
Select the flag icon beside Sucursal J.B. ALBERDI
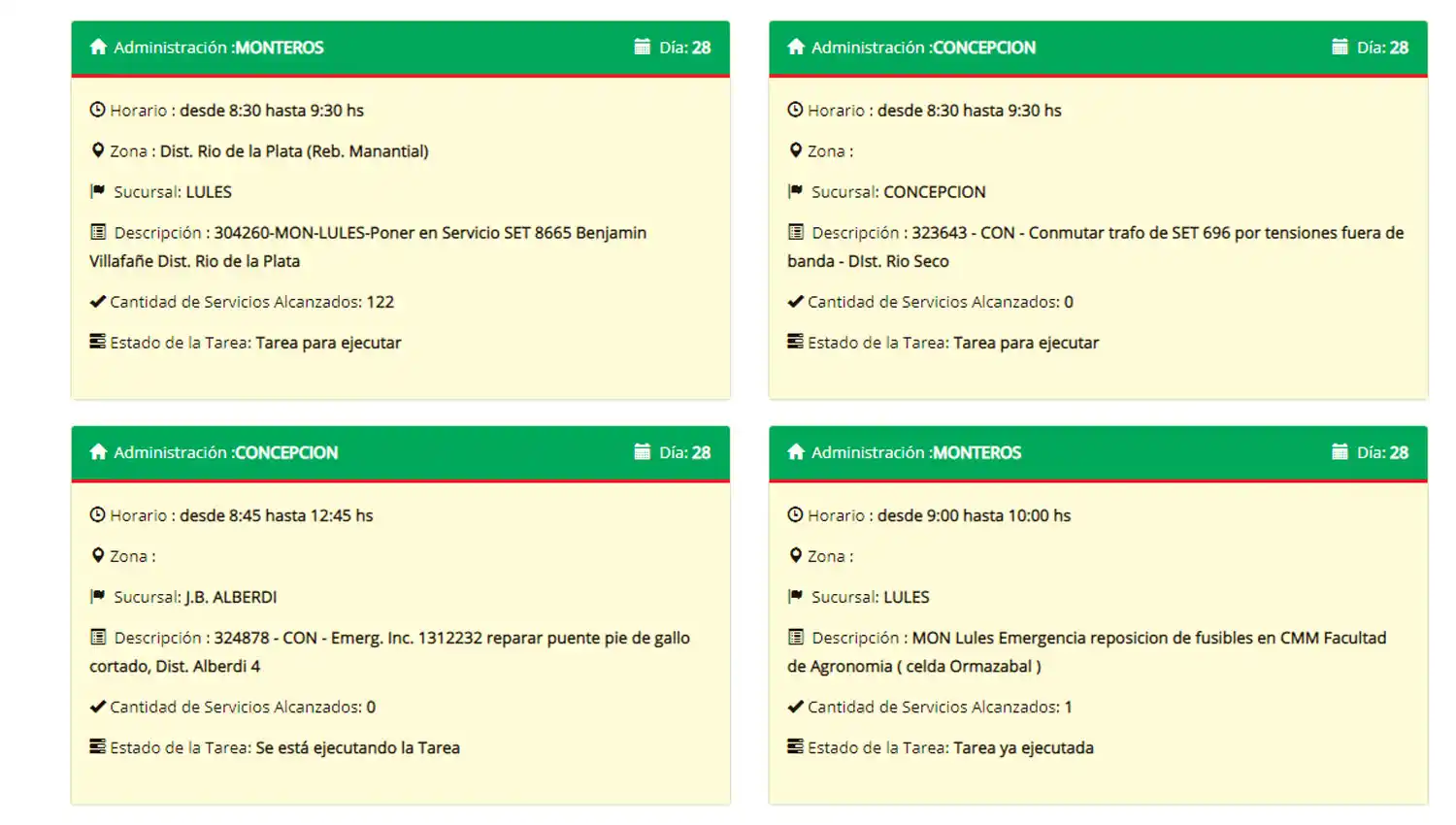point(97,597)
